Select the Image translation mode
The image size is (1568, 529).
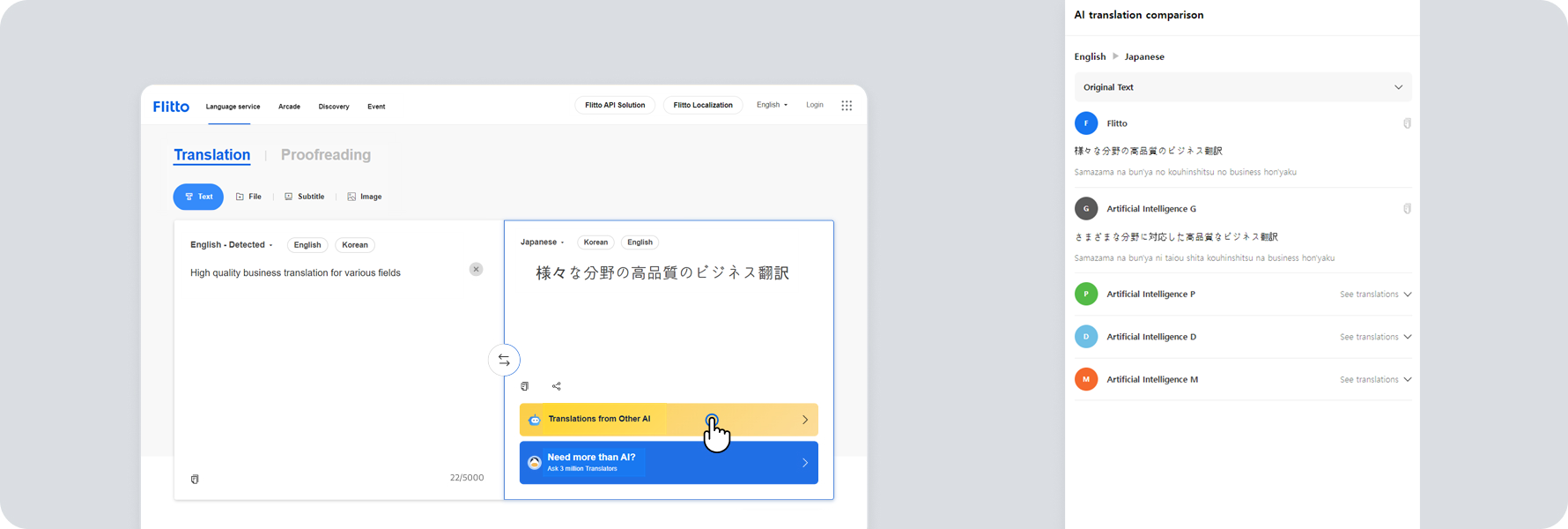365,197
